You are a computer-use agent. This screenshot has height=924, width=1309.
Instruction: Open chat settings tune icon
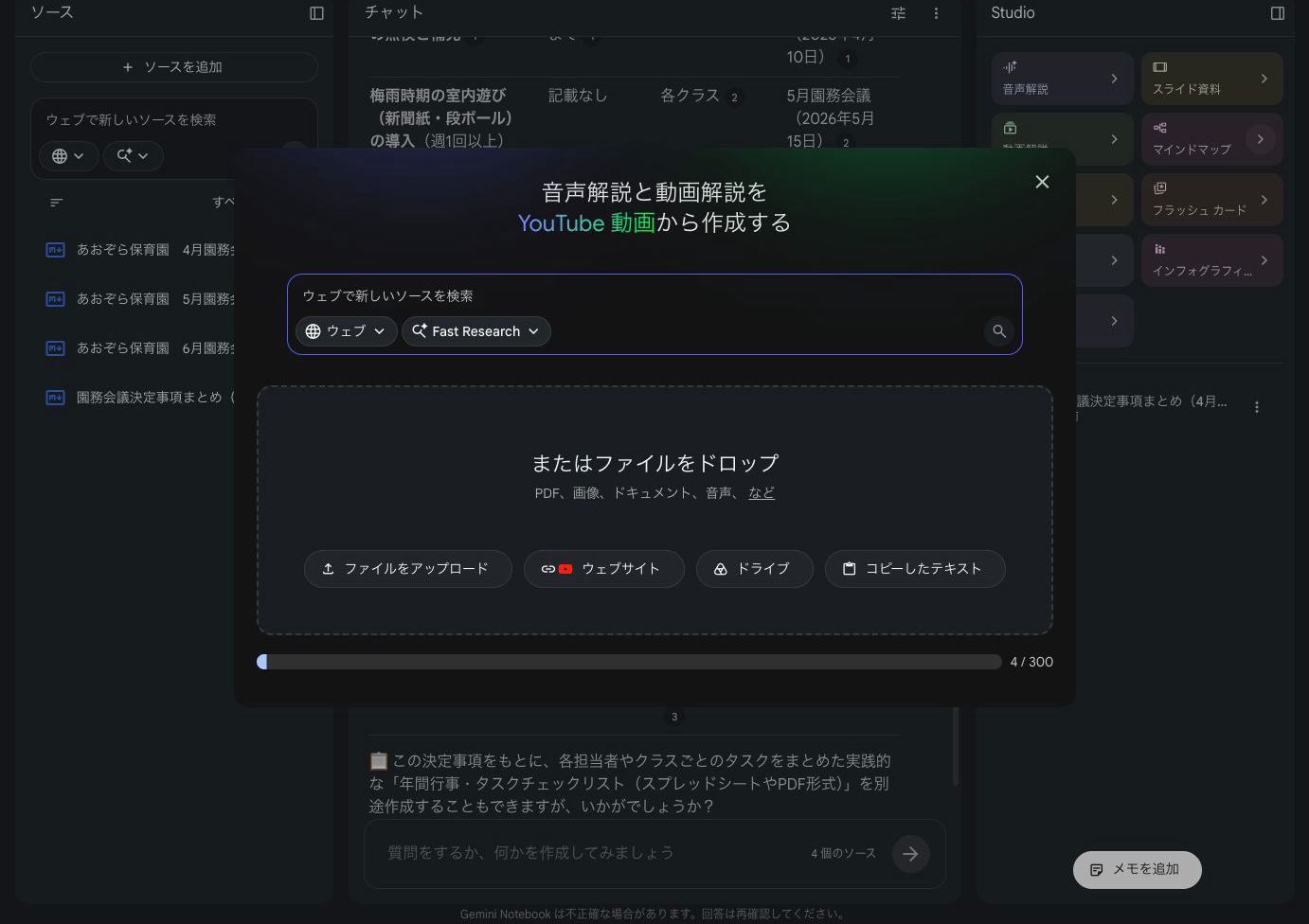pos(899,13)
